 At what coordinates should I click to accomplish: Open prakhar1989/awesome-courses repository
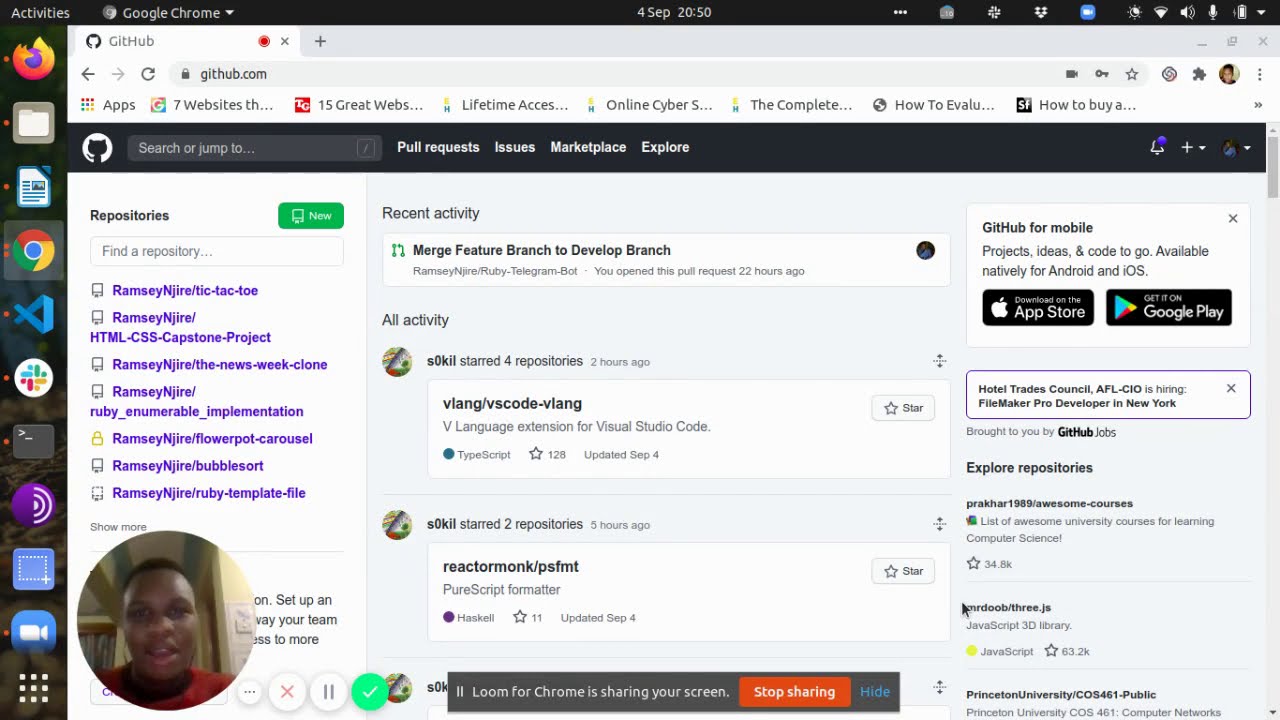point(1049,503)
